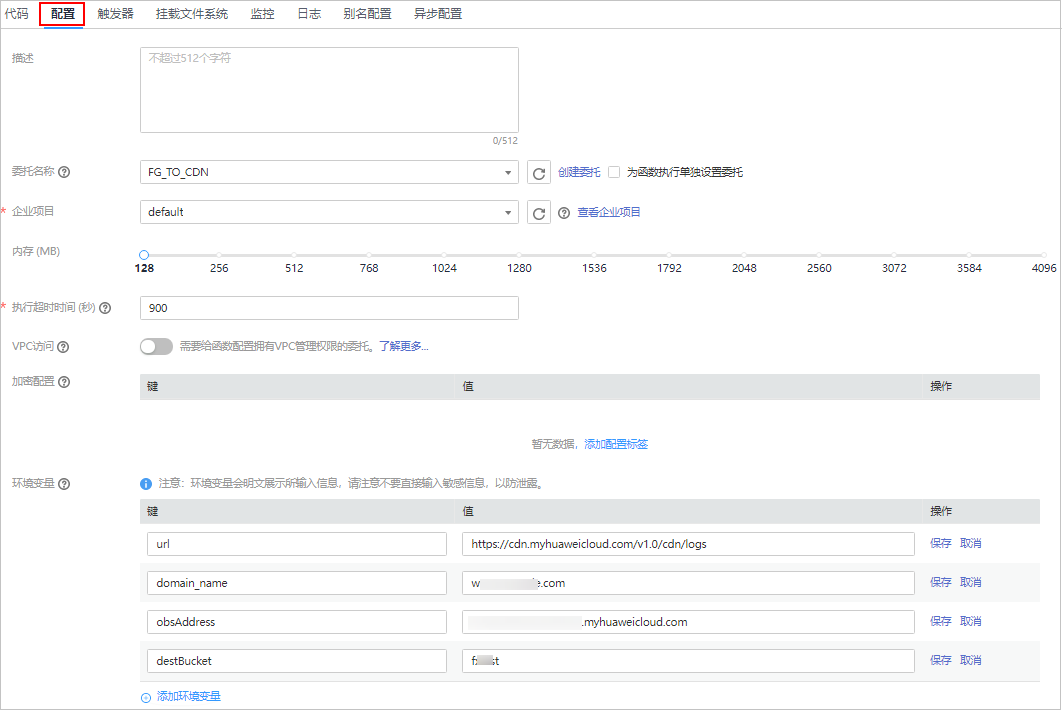Click 取消 in the url row

[971, 543]
